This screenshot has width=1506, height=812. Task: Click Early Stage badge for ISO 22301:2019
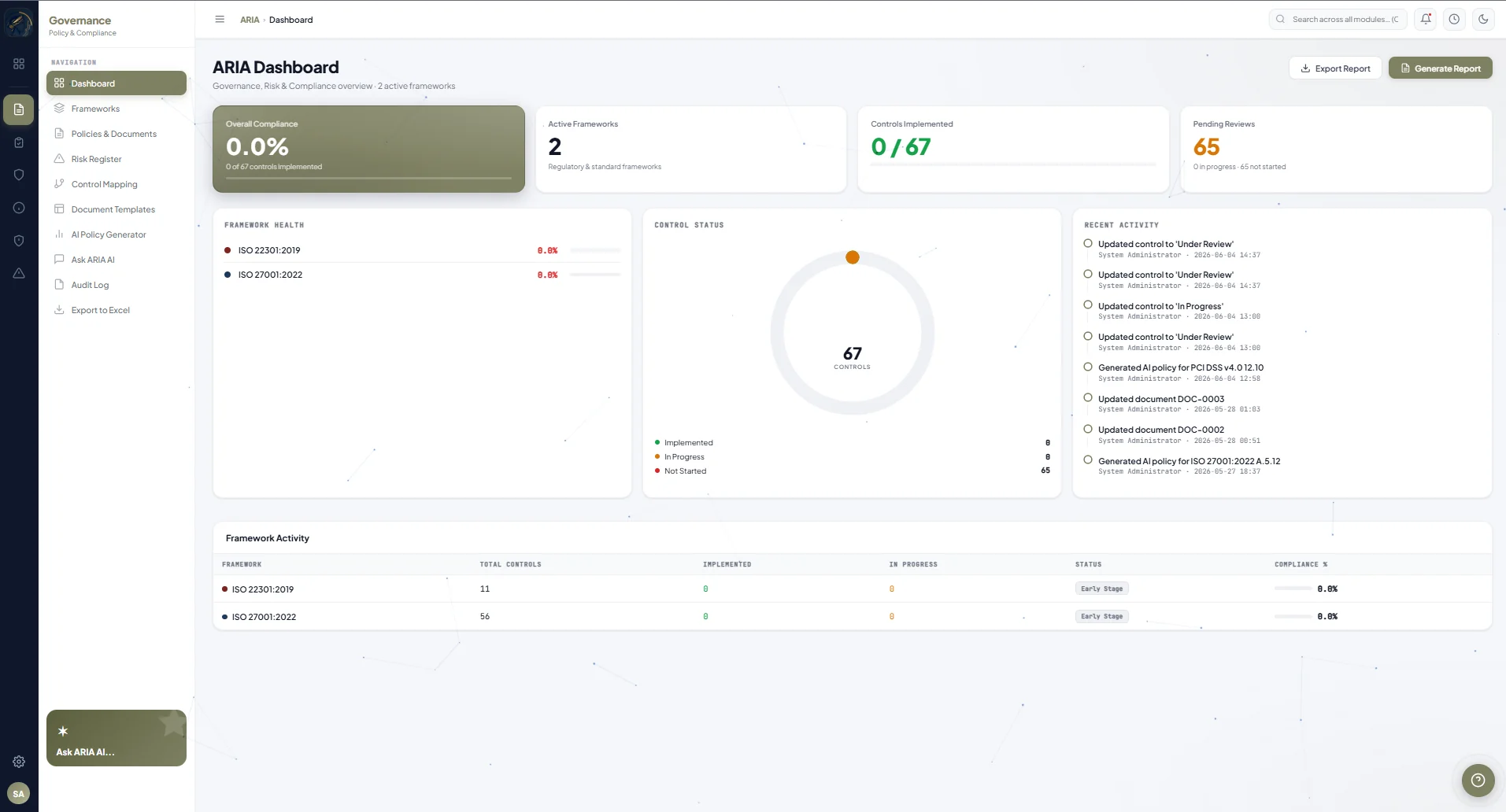coord(1101,589)
